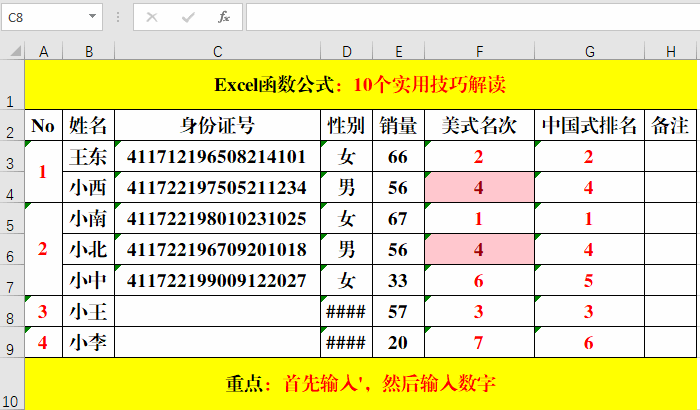
Task: Click pink highlighted rank cell in 小西 row
Action: coord(479,187)
